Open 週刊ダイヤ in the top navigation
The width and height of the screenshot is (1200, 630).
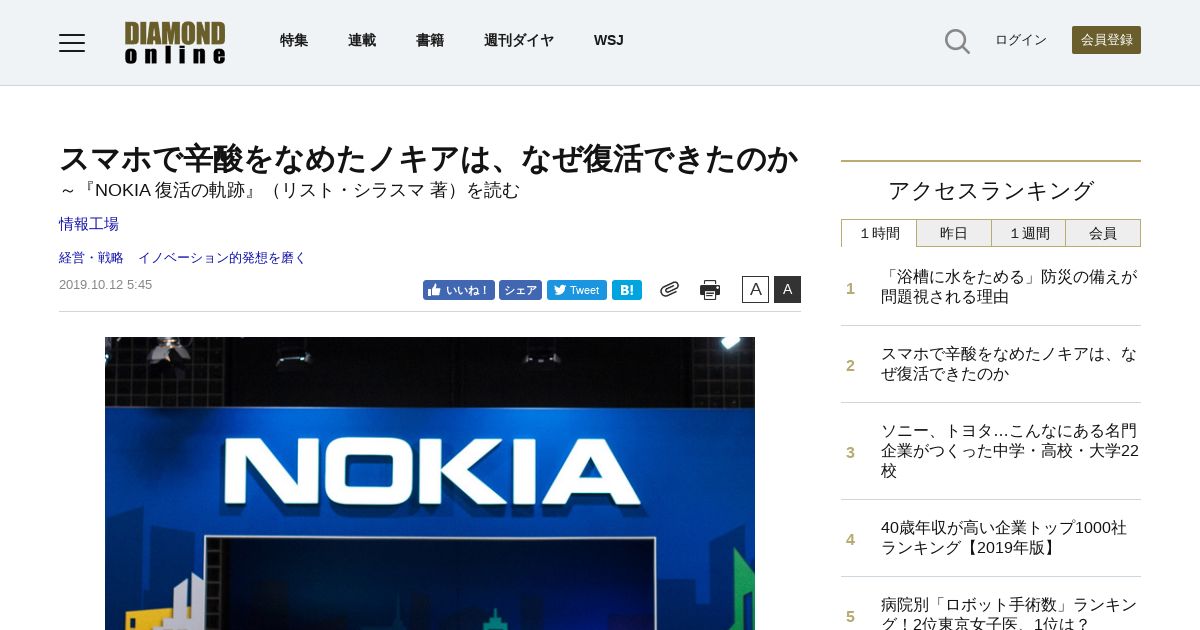pos(519,40)
